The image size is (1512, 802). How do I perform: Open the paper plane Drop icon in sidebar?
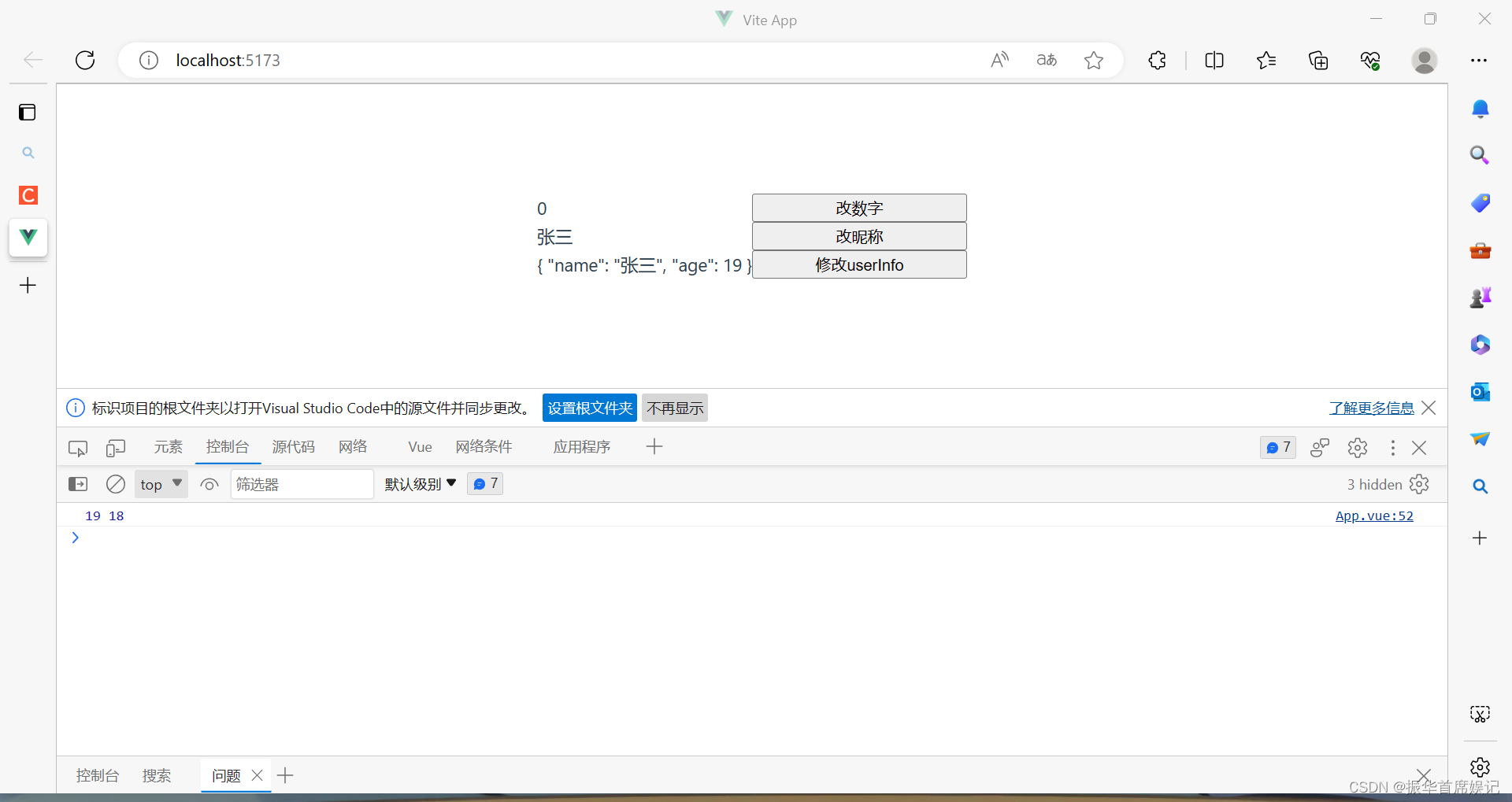(x=1480, y=439)
